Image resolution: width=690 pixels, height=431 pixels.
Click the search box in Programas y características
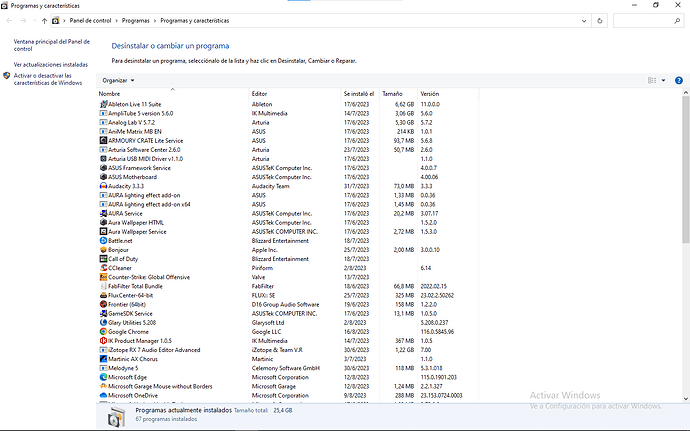pos(648,21)
